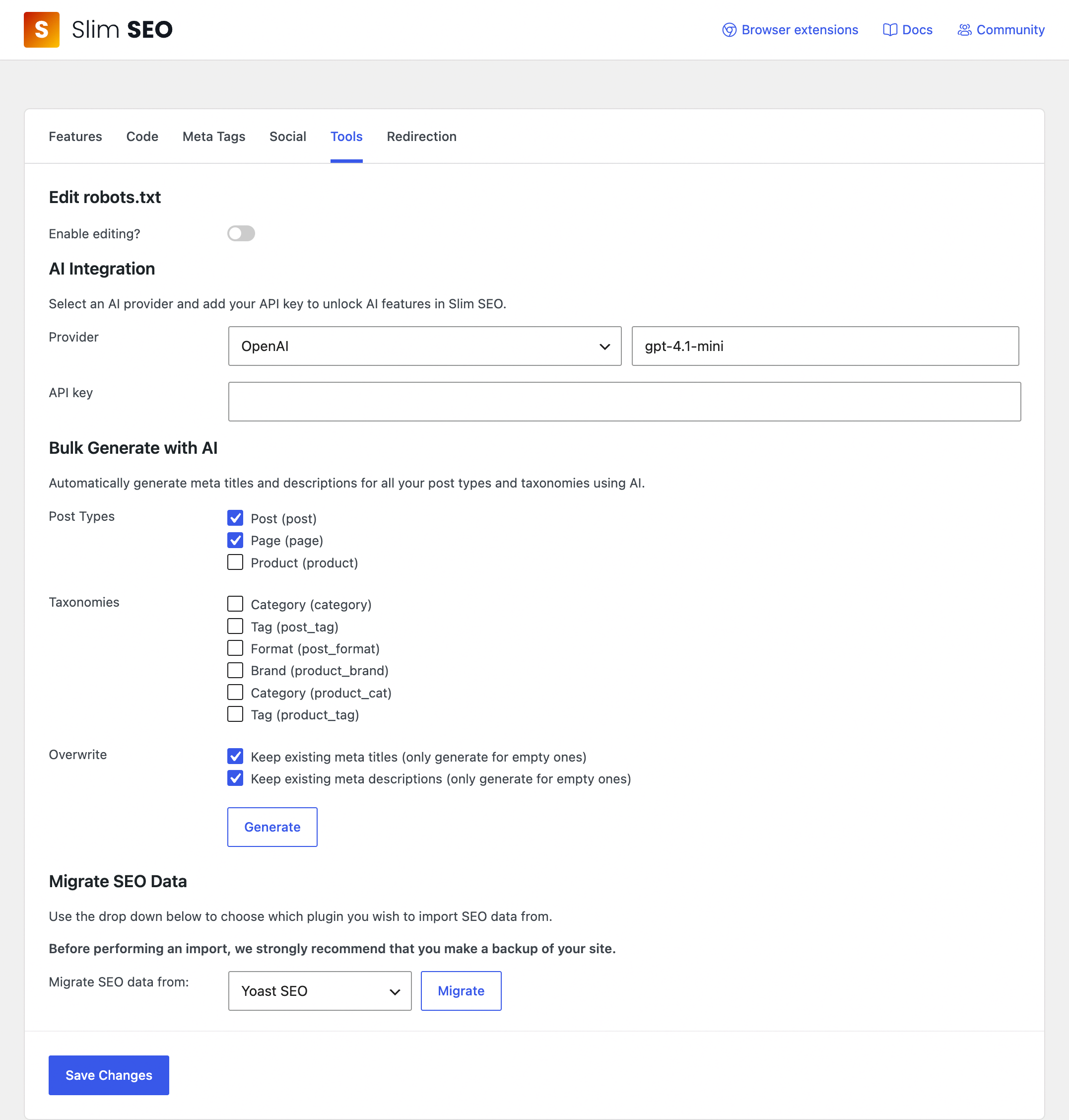Select the Tools tab

click(346, 136)
